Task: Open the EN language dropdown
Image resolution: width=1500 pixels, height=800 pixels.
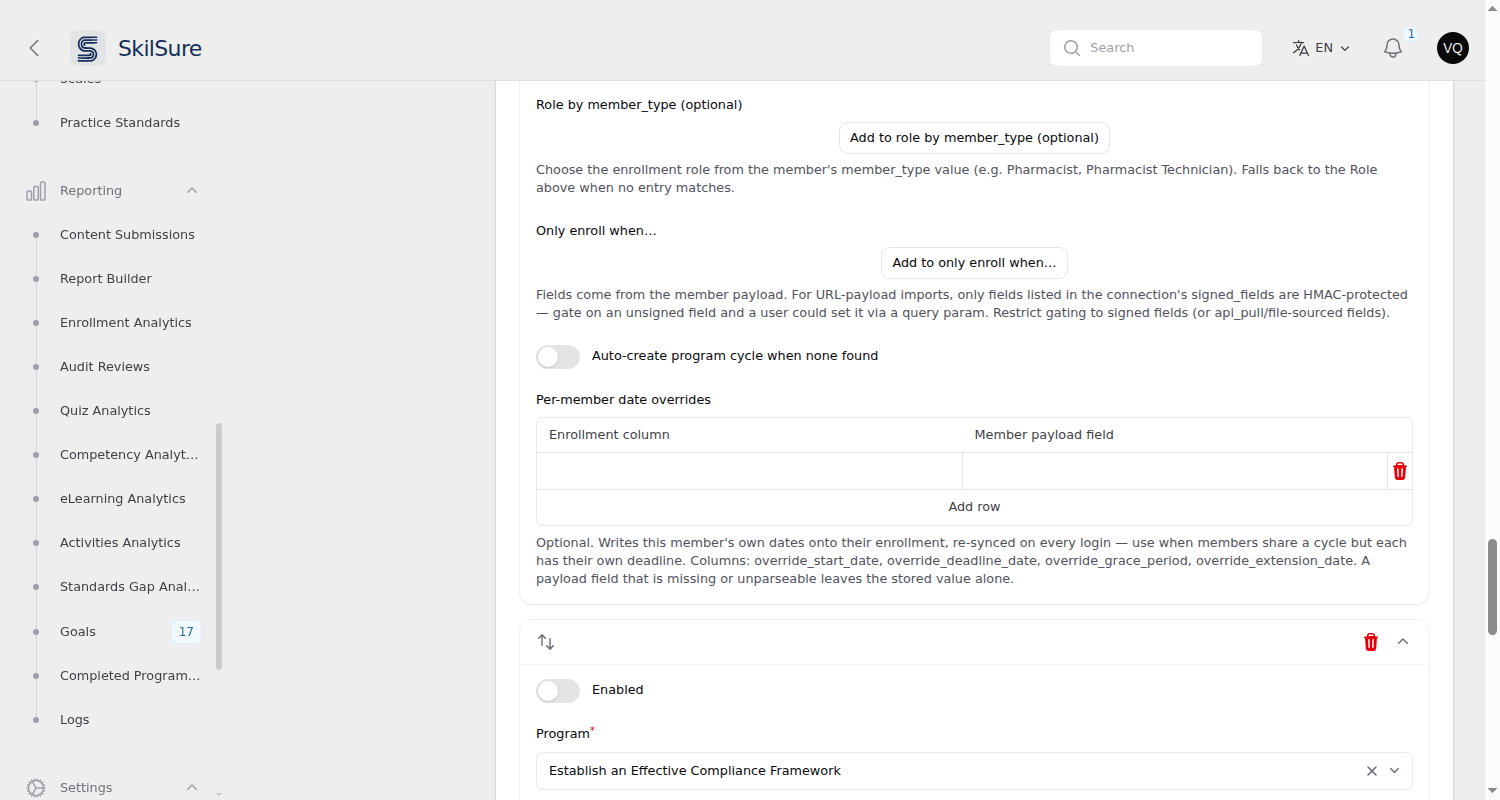Action: click(1321, 48)
